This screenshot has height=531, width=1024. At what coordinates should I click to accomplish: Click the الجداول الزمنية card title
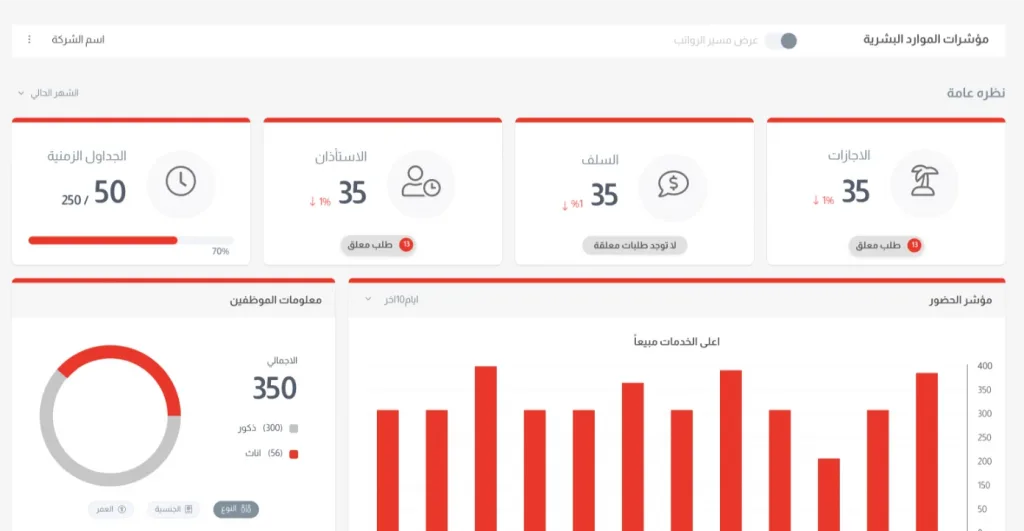tap(87, 156)
